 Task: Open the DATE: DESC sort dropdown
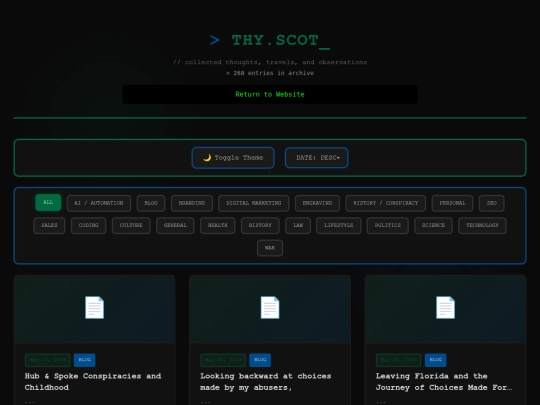point(316,158)
